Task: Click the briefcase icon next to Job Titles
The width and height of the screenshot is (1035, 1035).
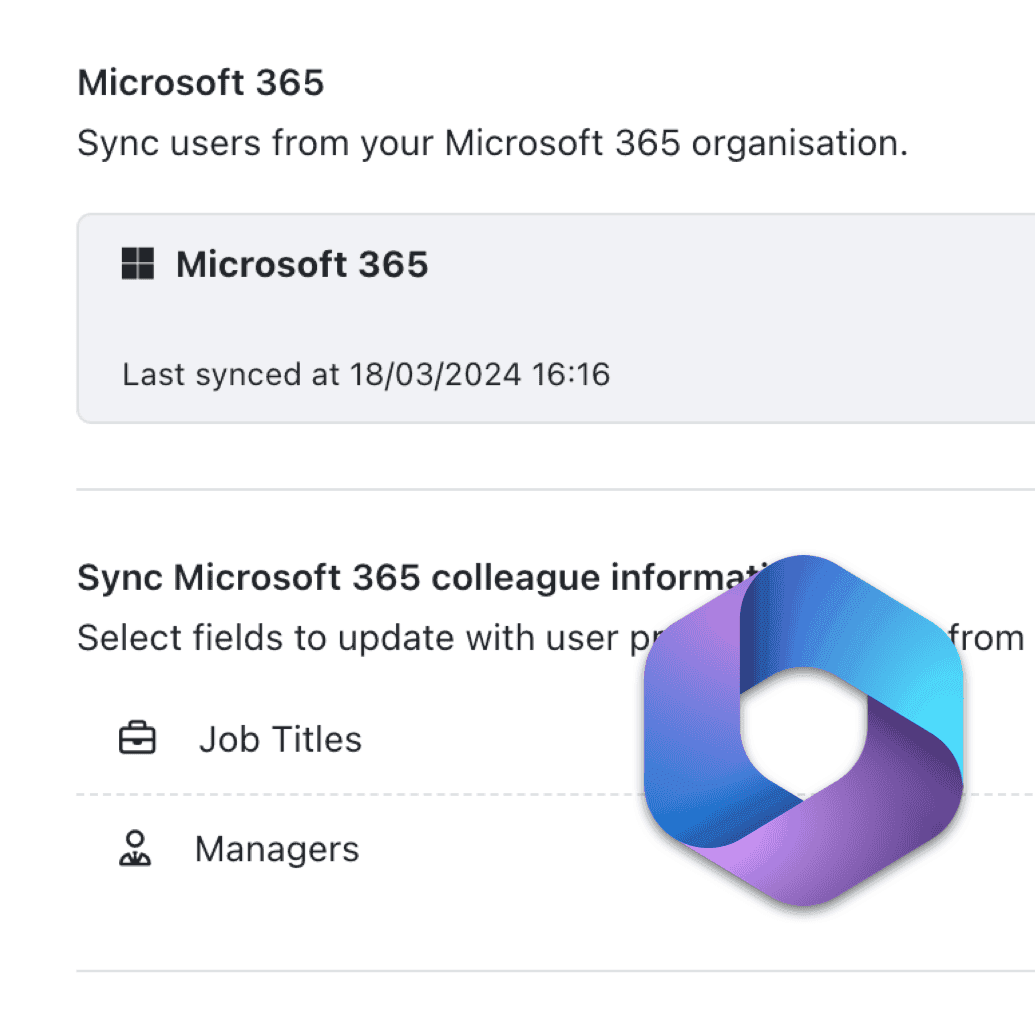Action: tap(137, 738)
